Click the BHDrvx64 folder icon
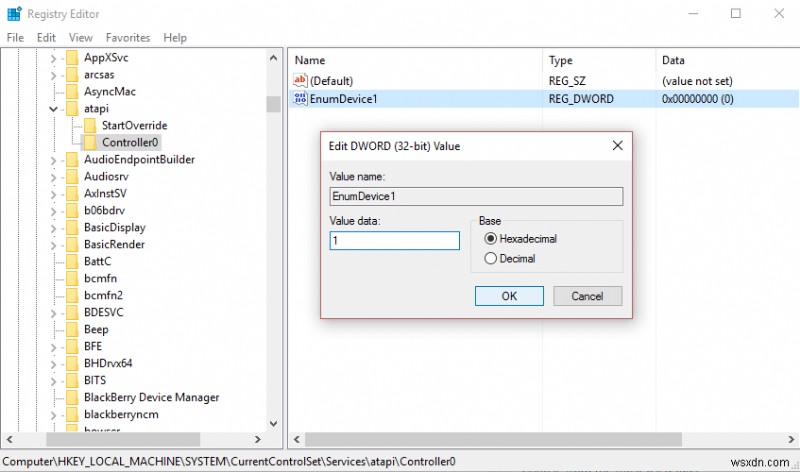This screenshot has width=800, height=472. [x=72, y=363]
